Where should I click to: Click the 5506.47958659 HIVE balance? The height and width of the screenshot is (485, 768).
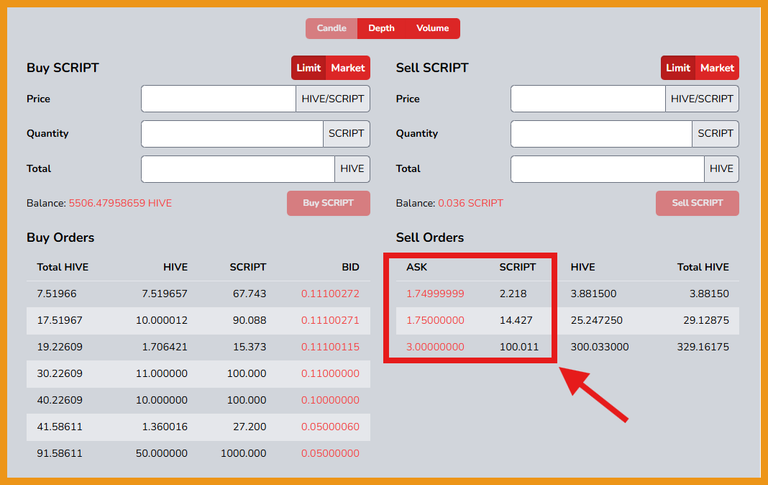pyautogui.click(x=120, y=203)
